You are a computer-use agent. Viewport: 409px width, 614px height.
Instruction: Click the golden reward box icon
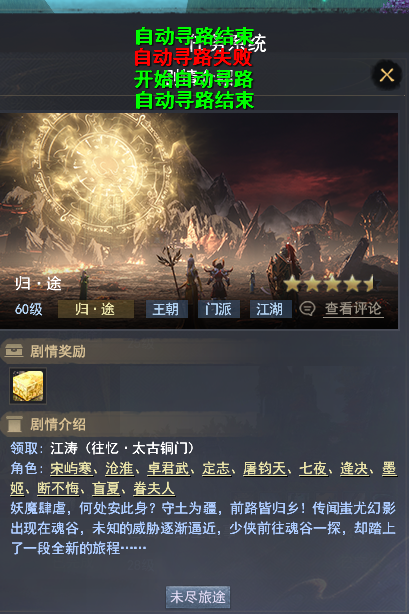[28, 386]
